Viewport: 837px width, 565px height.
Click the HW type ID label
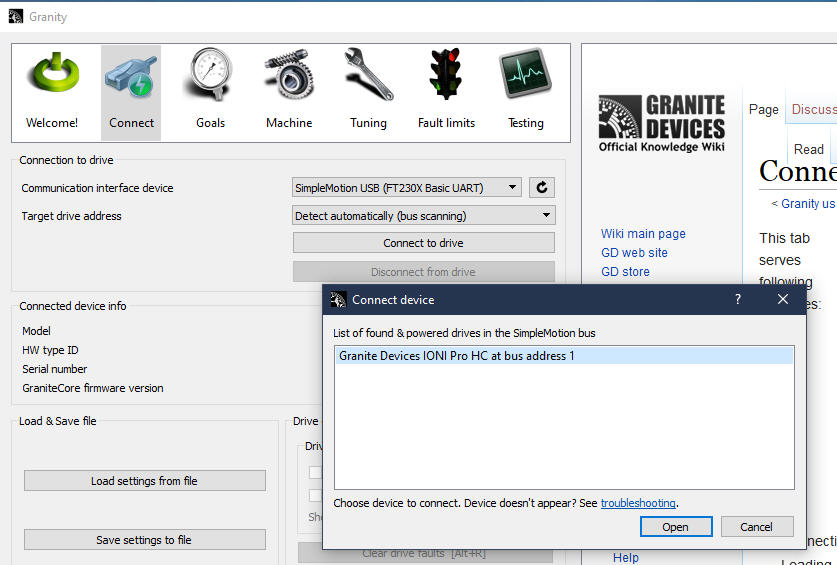[x=50, y=350]
